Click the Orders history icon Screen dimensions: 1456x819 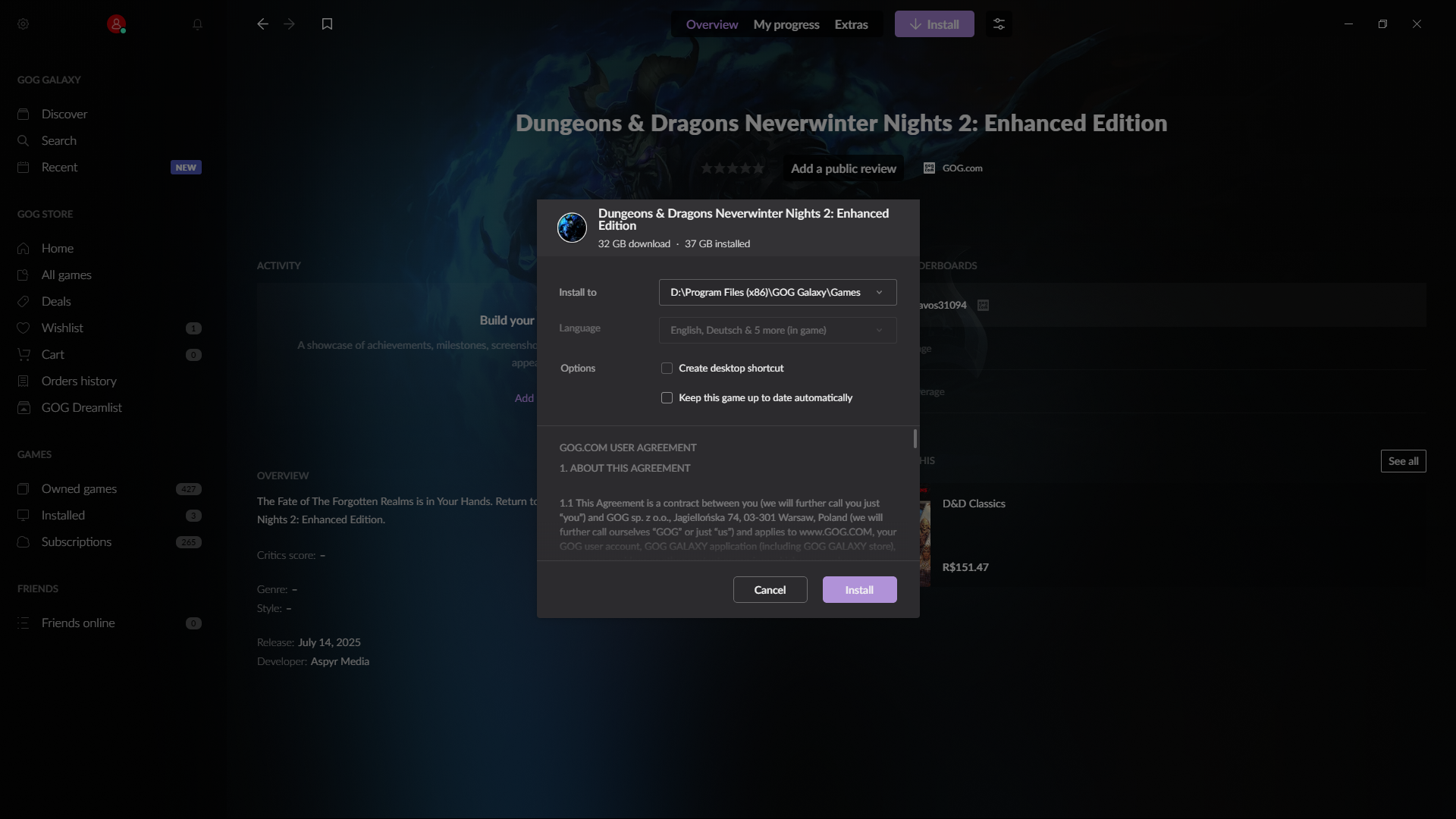[x=24, y=381]
